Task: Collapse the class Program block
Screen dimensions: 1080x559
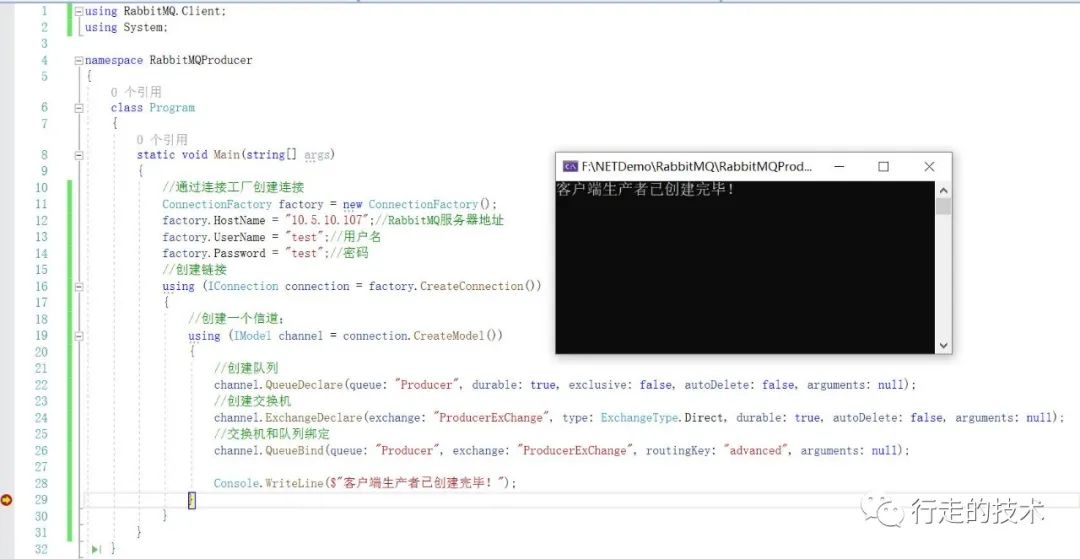Action: (79, 108)
